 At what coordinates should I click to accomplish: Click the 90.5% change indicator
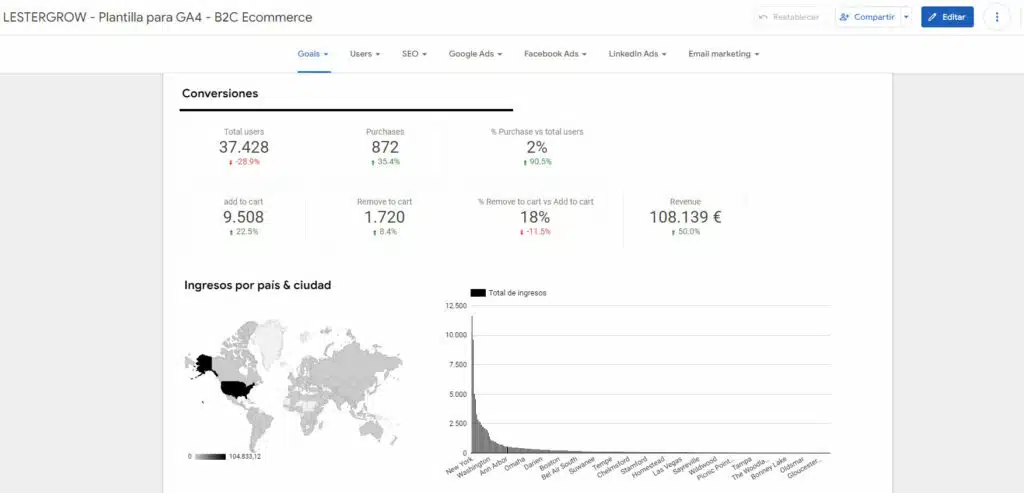pyautogui.click(x=537, y=162)
